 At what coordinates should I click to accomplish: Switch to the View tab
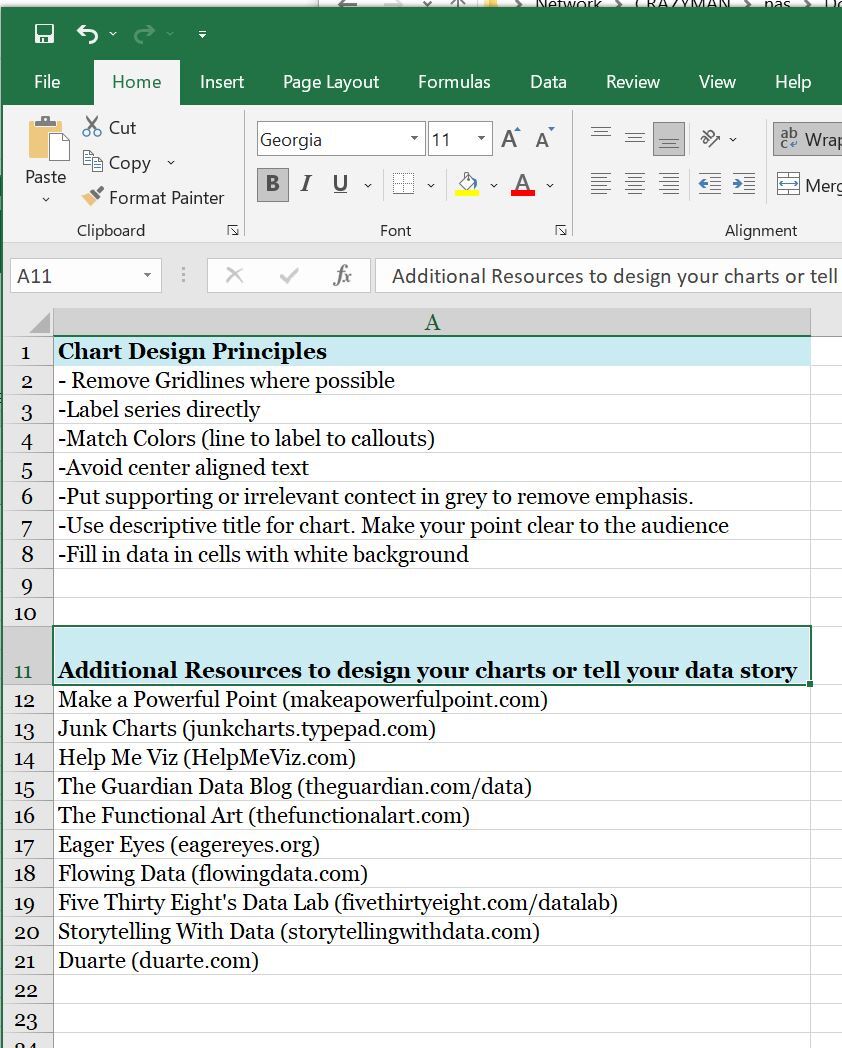(717, 82)
